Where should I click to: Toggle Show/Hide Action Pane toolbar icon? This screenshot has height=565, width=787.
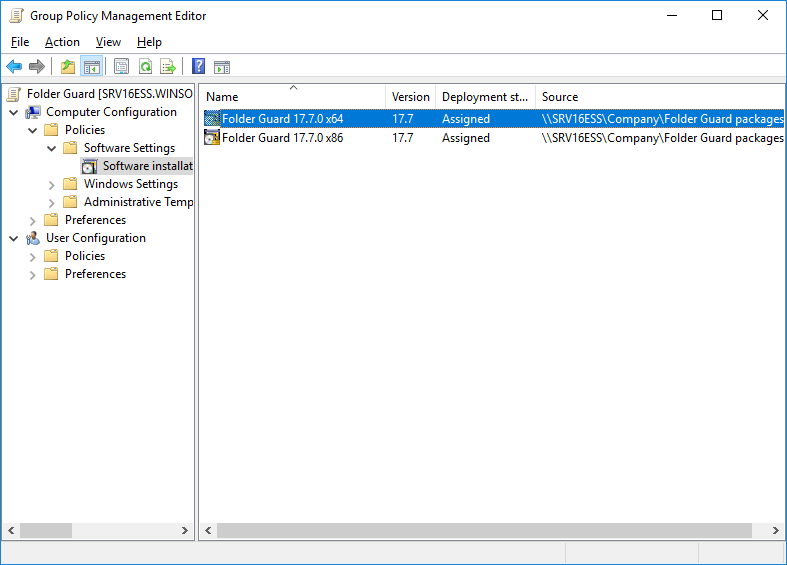(222, 67)
